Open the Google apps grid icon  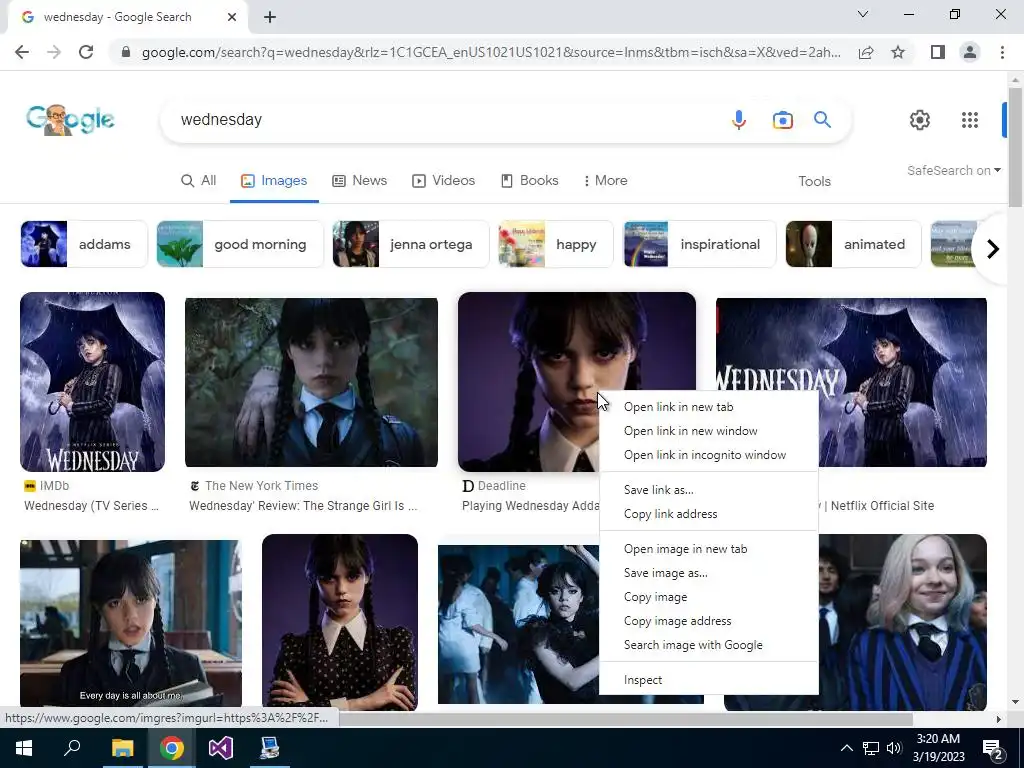(970, 120)
